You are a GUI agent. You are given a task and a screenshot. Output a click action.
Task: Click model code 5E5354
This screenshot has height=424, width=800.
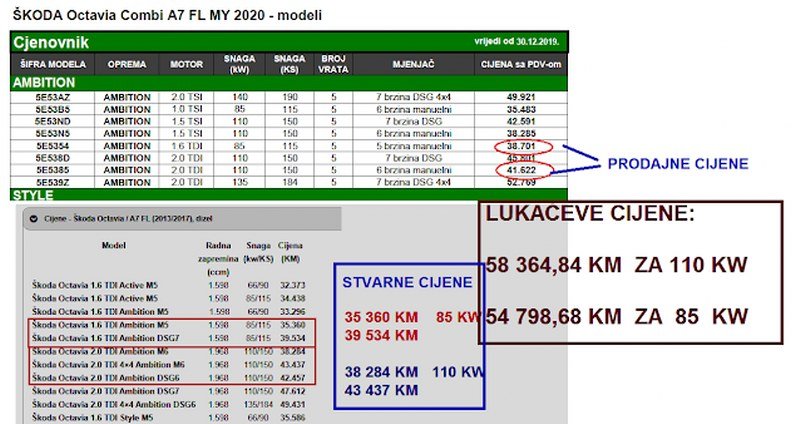tap(52, 145)
